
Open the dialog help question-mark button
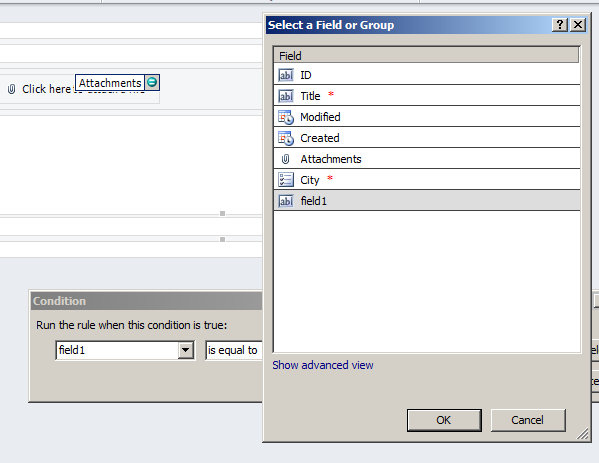(x=560, y=25)
